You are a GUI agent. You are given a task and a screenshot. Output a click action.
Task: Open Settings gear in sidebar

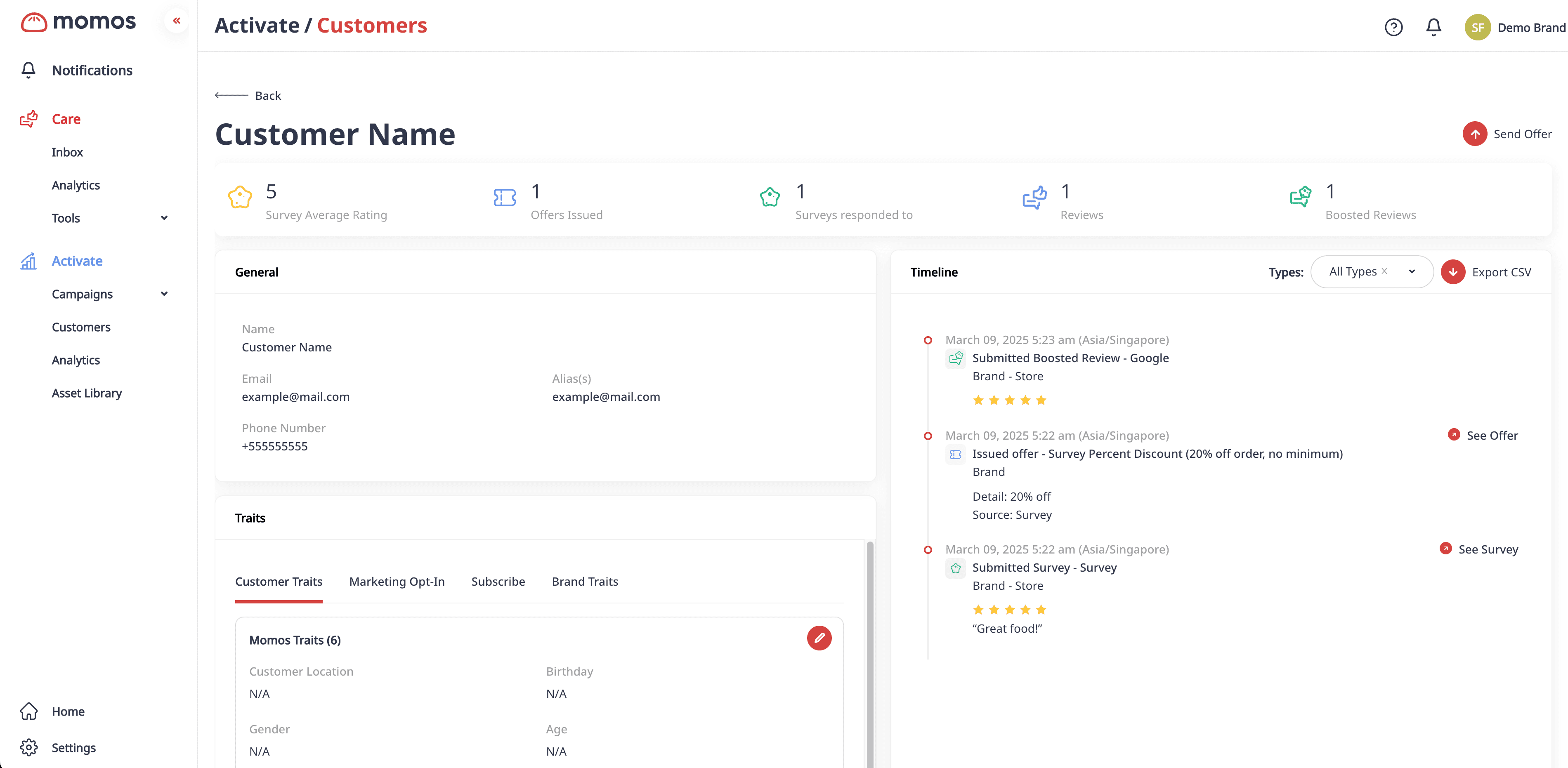click(x=28, y=747)
